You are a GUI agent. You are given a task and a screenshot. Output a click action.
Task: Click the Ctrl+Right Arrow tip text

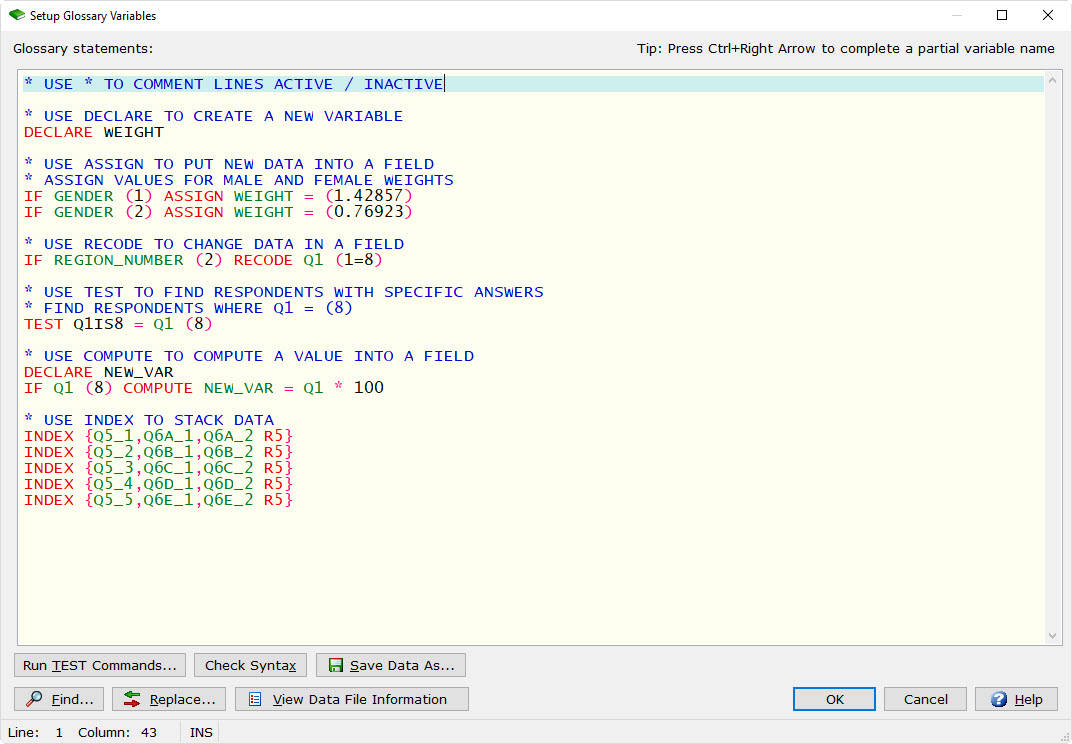tap(846, 49)
